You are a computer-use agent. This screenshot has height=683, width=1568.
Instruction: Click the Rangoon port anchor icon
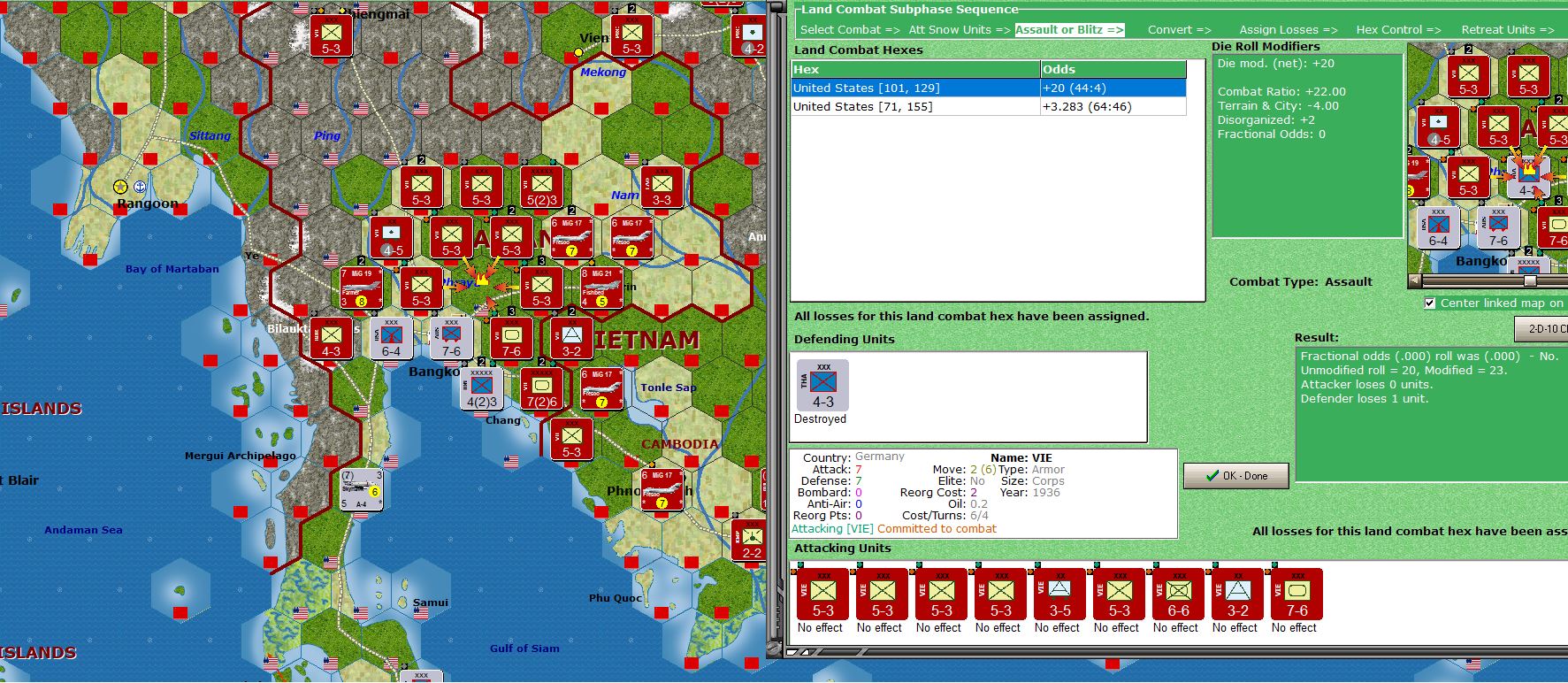[x=139, y=187]
